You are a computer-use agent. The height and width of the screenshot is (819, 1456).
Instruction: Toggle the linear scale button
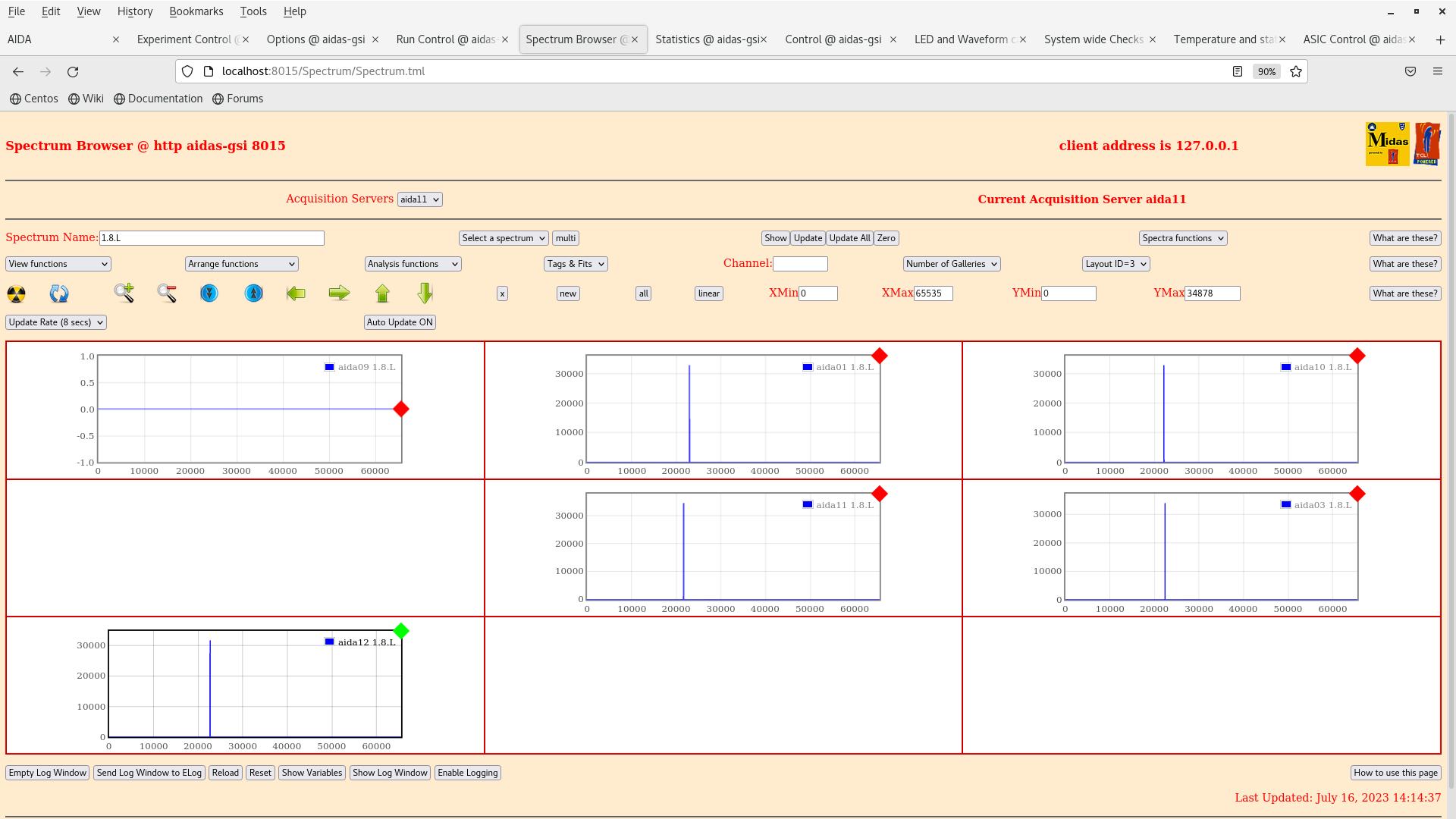point(708,293)
